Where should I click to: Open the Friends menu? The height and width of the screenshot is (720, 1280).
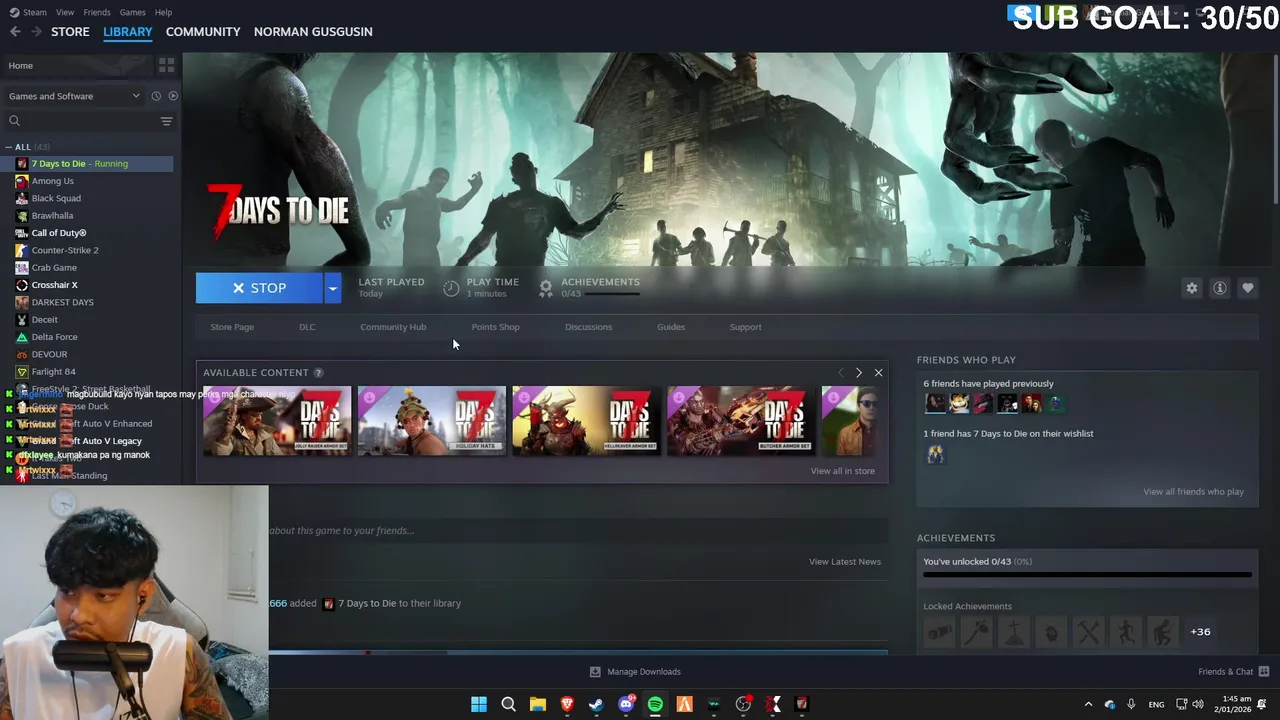[x=97, y=12]
